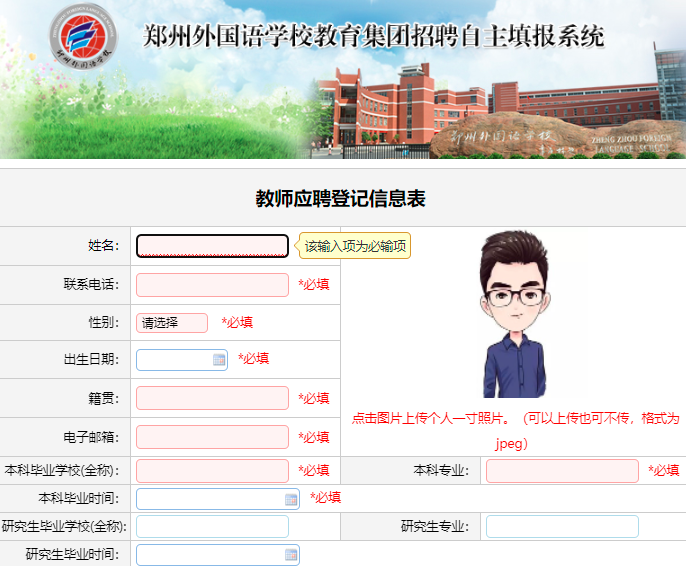This screenshot has width=686, height=566.
Task: Click the 籍贯 input field
Action: tap(212, 398)
